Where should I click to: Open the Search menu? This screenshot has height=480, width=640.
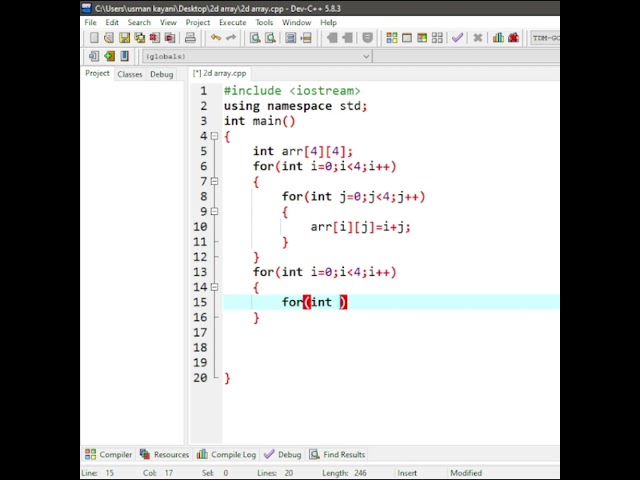139,22
